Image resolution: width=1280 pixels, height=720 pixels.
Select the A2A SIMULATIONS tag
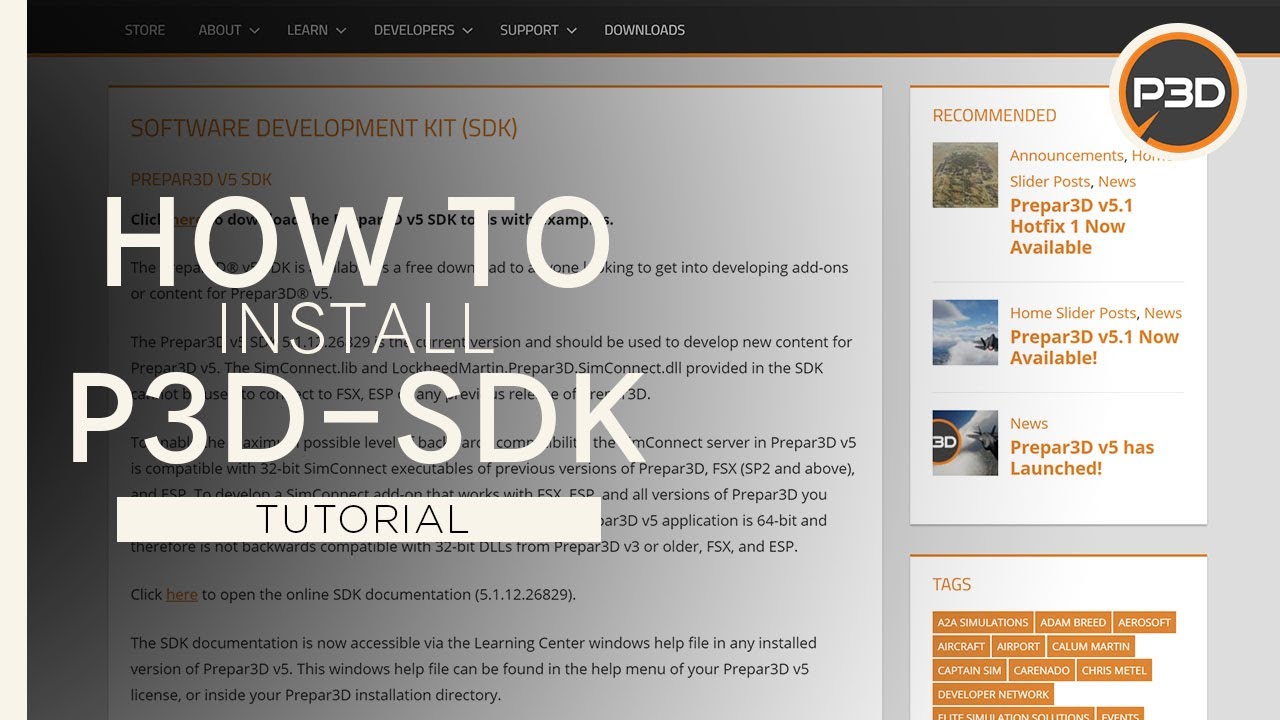pyautogui.click(x=982, y=622)
